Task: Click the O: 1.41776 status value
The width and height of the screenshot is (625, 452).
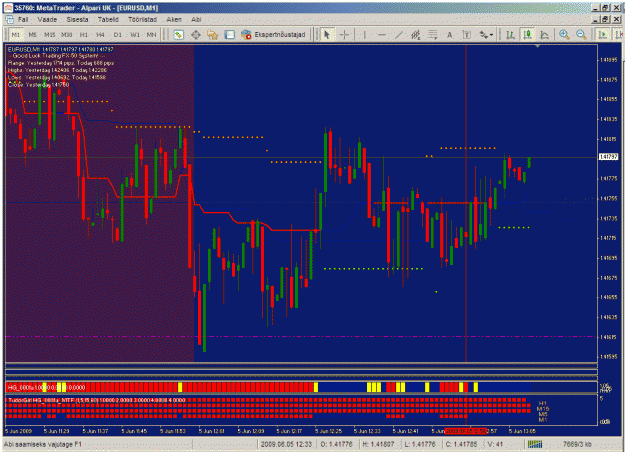Action: click(336, 444)
